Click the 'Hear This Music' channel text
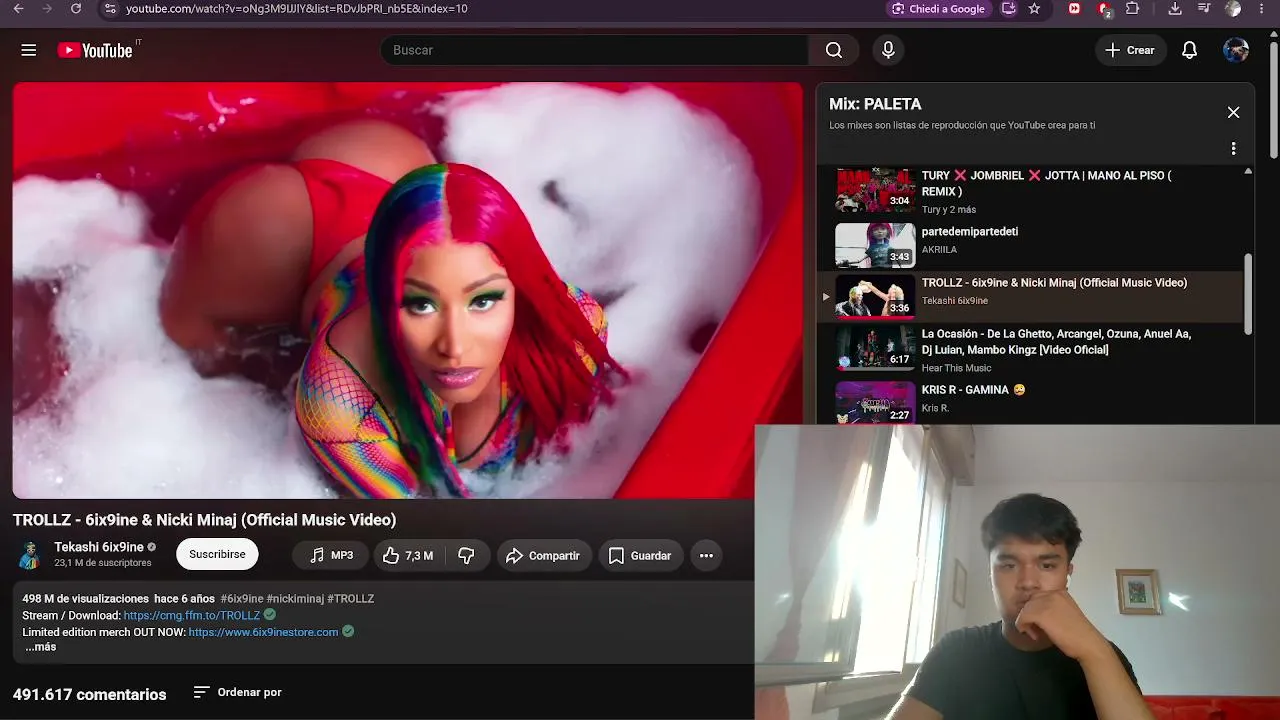This screenshot has width=1280, height=720. [x=957, y=368]
